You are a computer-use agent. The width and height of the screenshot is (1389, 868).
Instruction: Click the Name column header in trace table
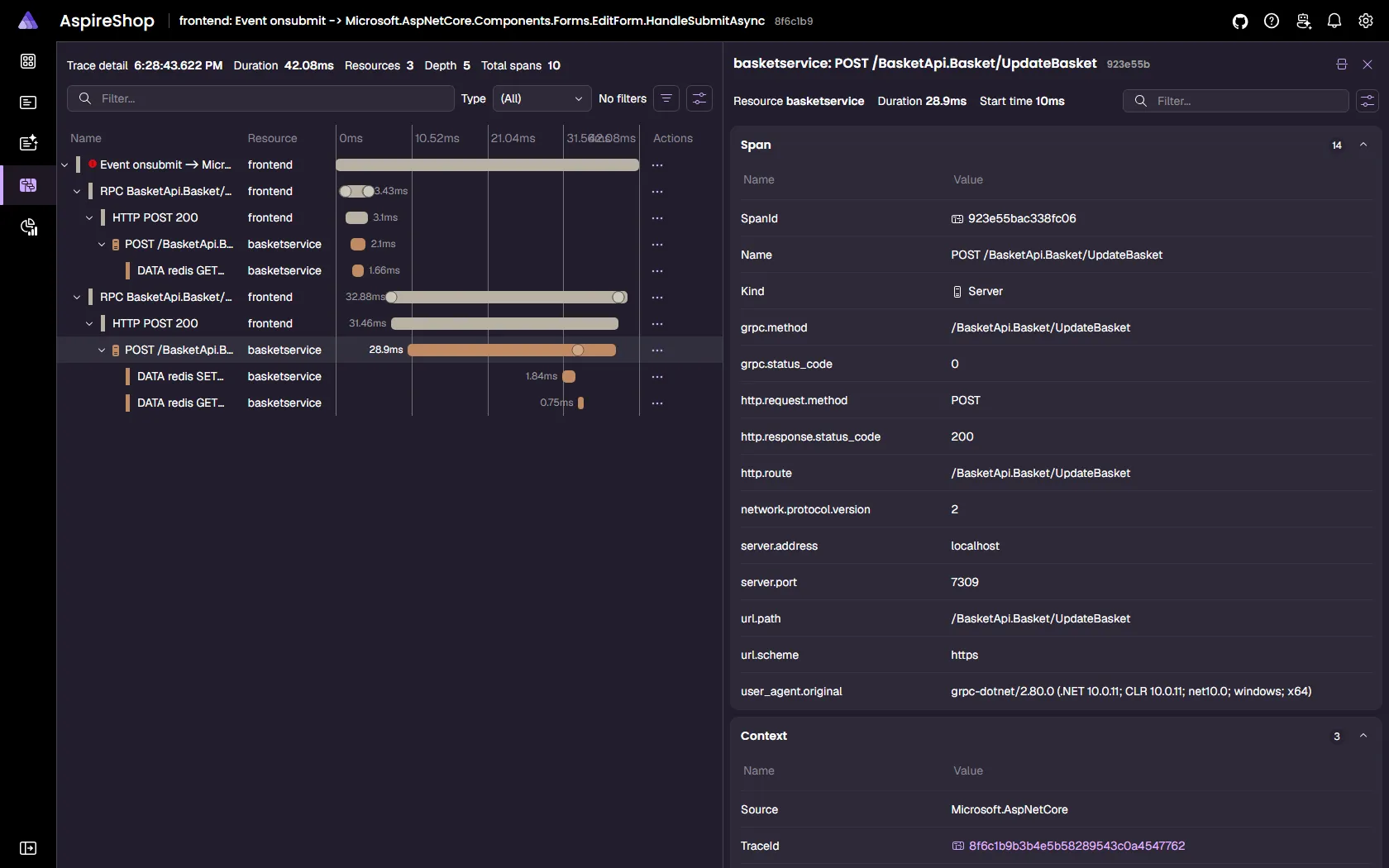tap(86, 138)
